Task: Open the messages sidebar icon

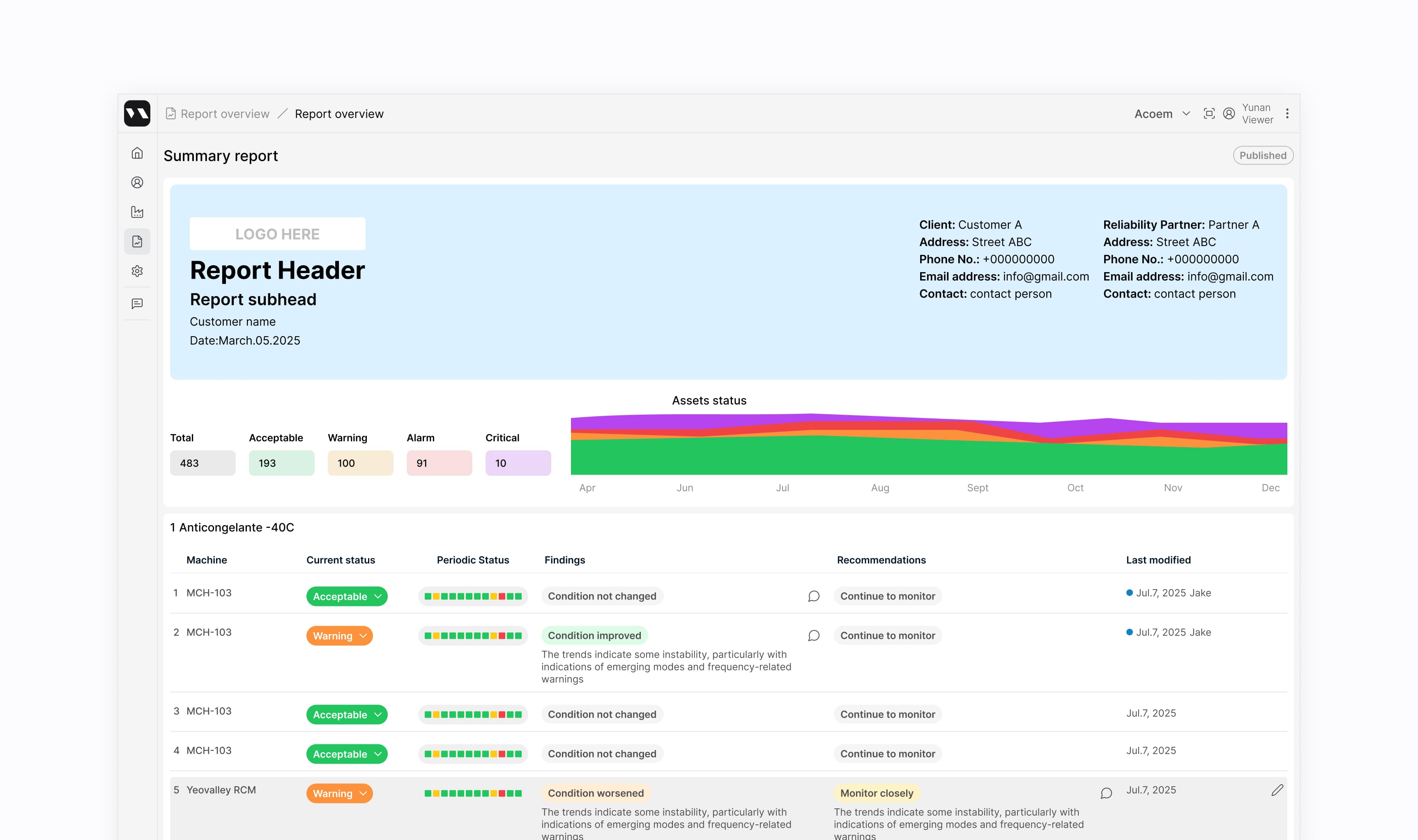Action: (x=137, y=304)
